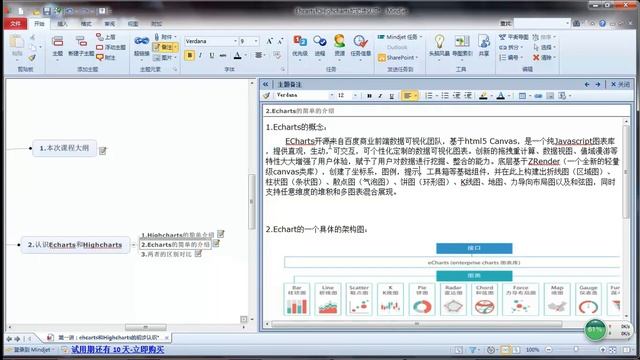Image resolution: width=640 pixels, height=360 pixels.
Task: Switch to the 开始 (Home) ribbon tab
Action: (39, 24)
